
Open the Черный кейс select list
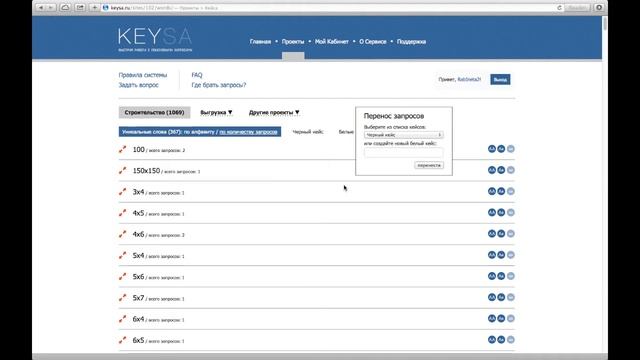click(x=404, y=135)
